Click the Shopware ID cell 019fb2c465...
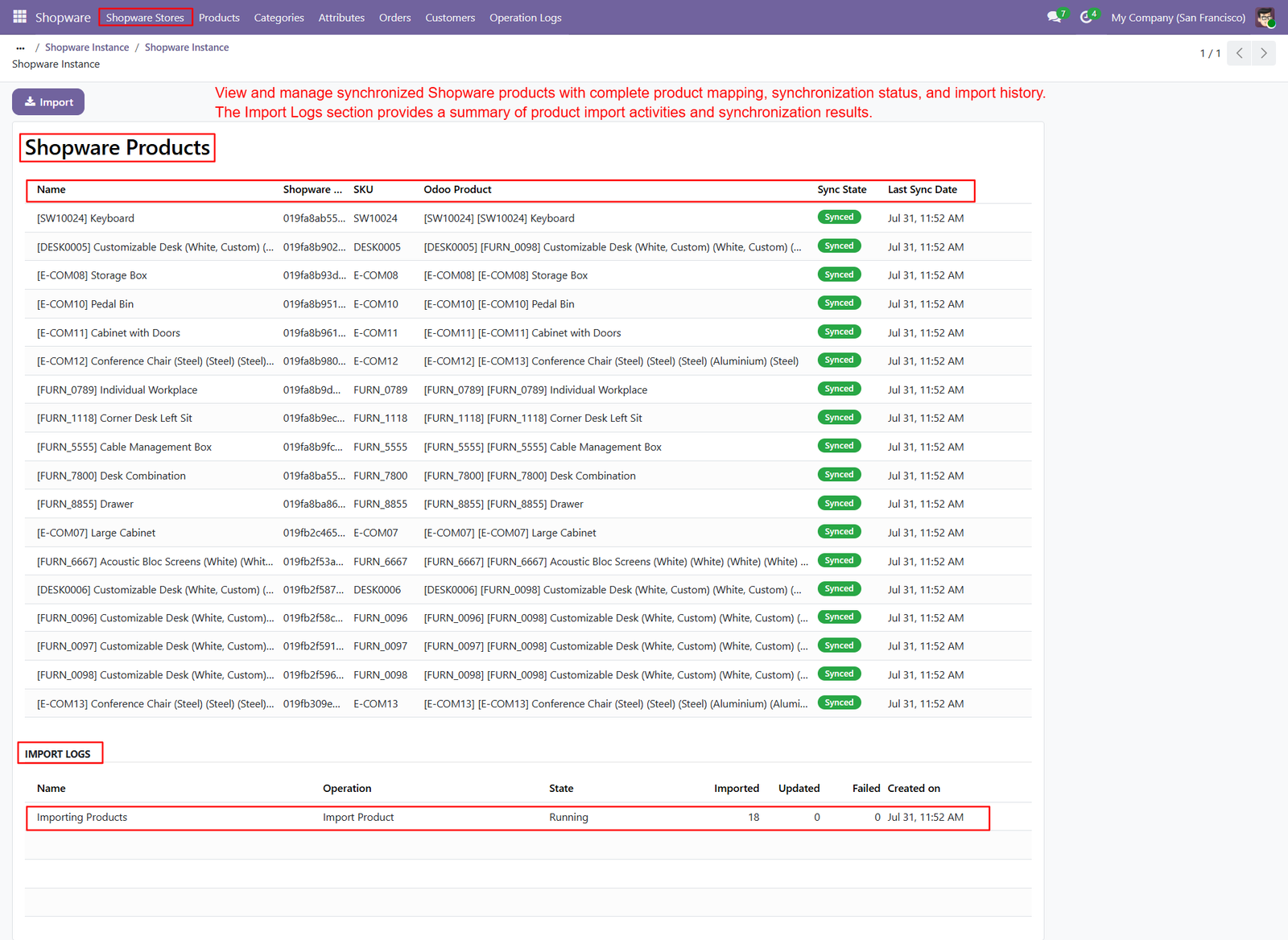This screenshot has width=1288, height=940. [314, 533]
